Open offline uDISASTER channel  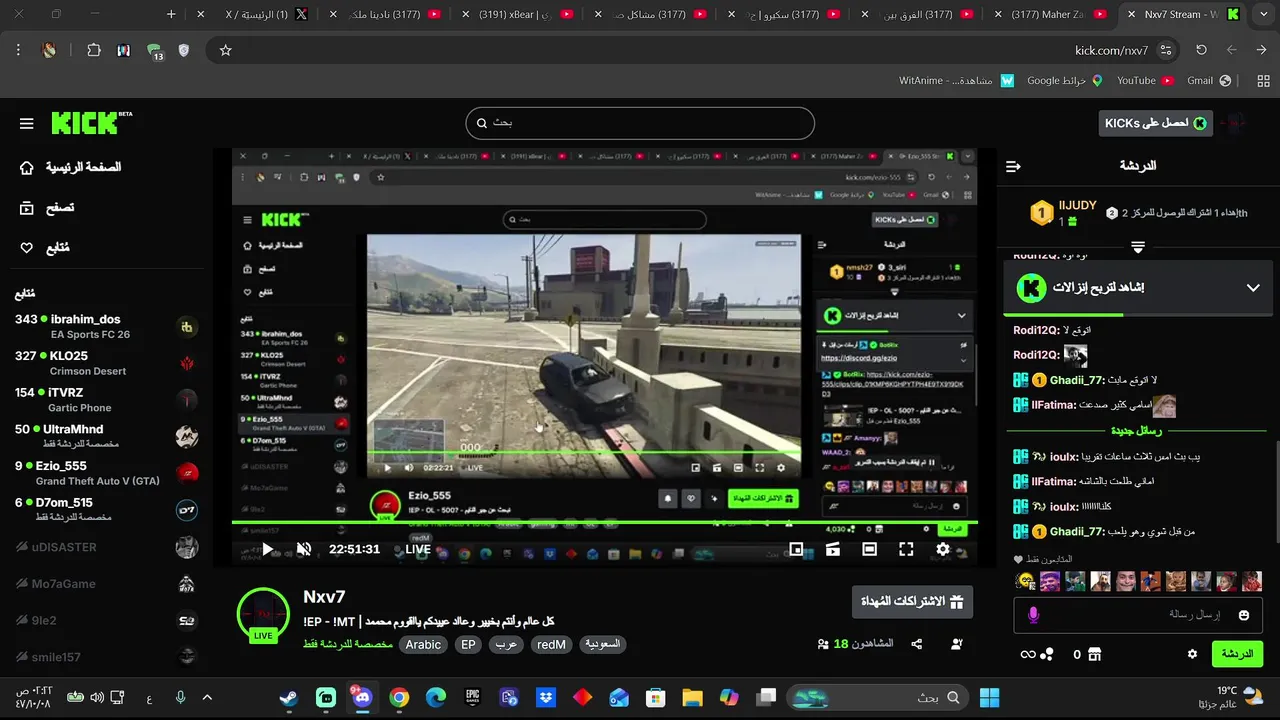tap(106, 547)
